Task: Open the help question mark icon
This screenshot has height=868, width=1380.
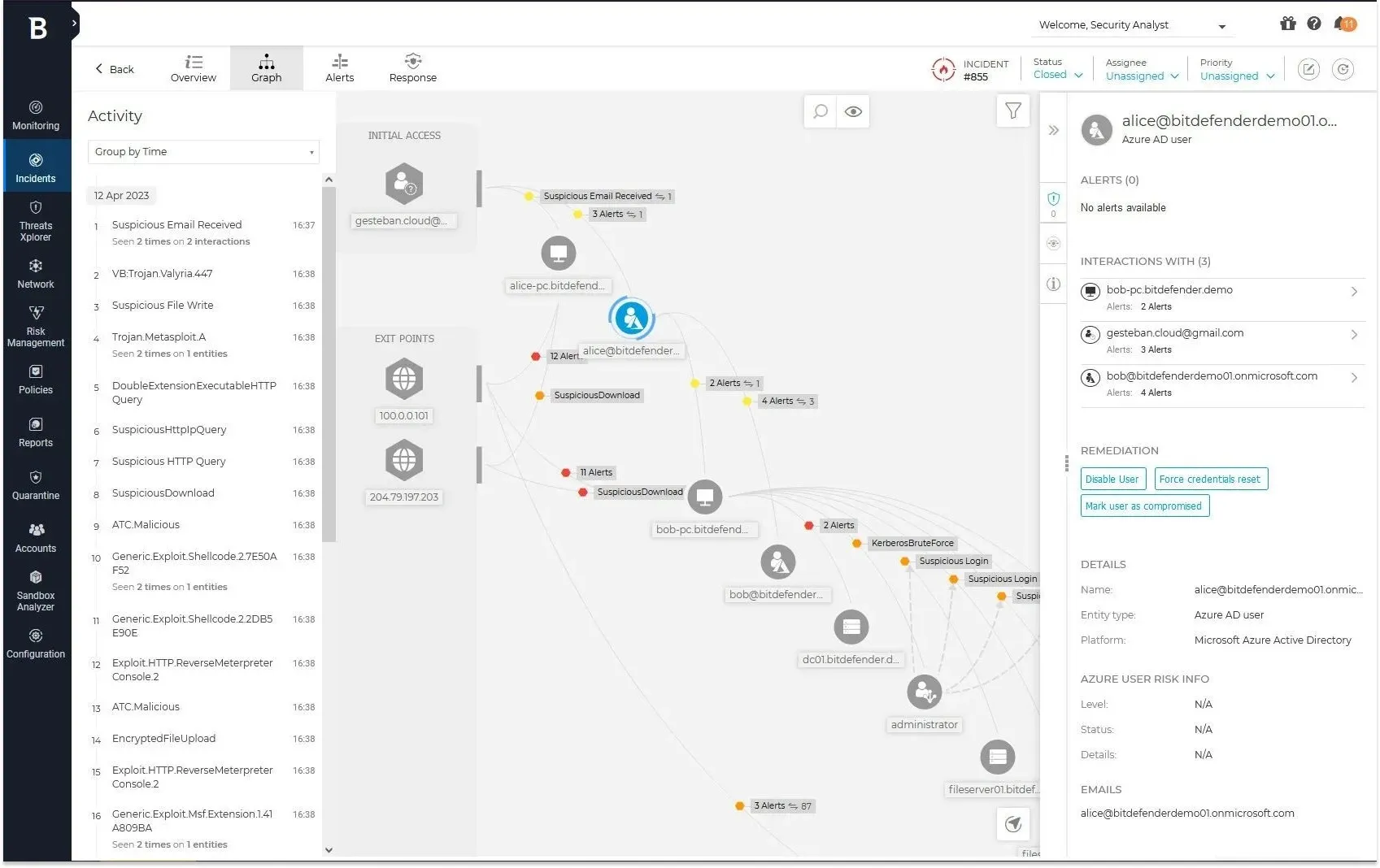Action: pyautogui.click(x=1314, y=24)
